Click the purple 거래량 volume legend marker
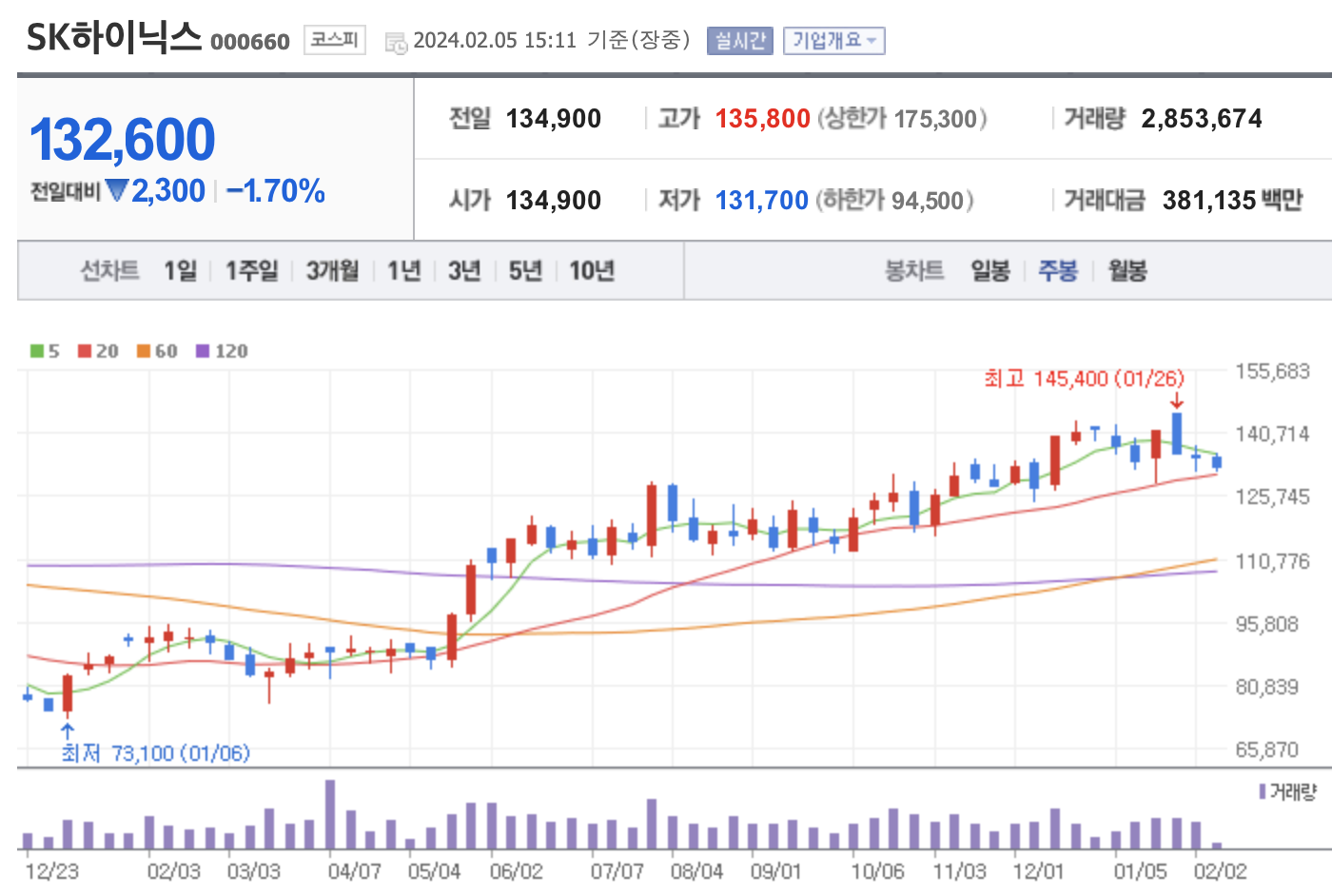This screenshot has height=896, width=1332. [1263, 791]
